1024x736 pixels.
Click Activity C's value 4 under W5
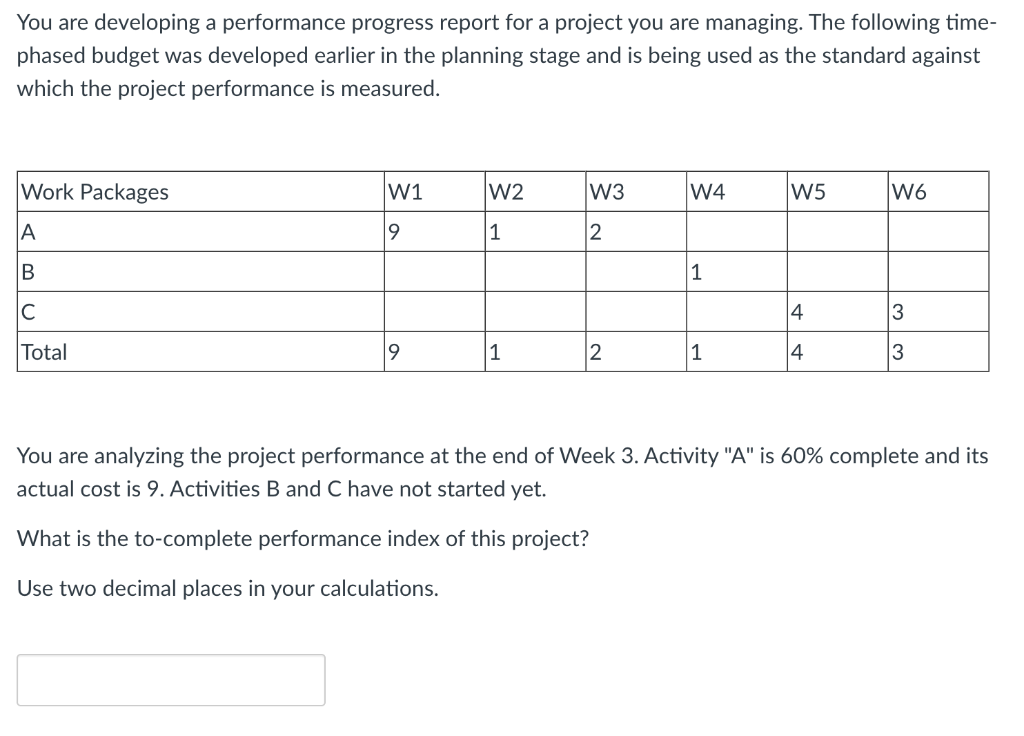(x=794, y=311)
